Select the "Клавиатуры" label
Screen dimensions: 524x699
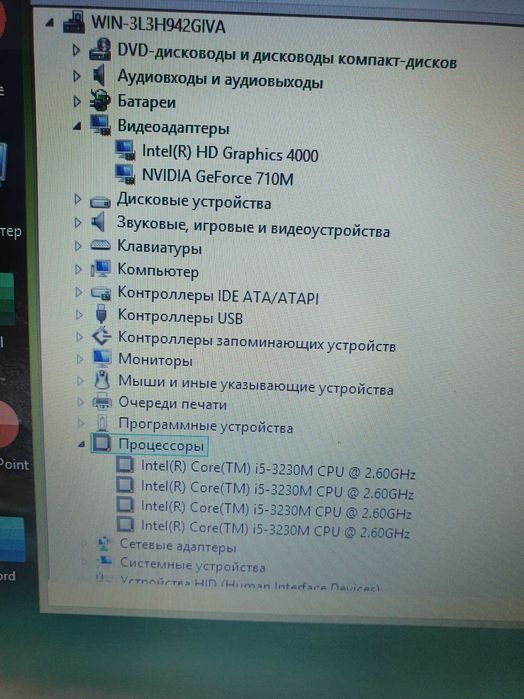pos(159,247)
